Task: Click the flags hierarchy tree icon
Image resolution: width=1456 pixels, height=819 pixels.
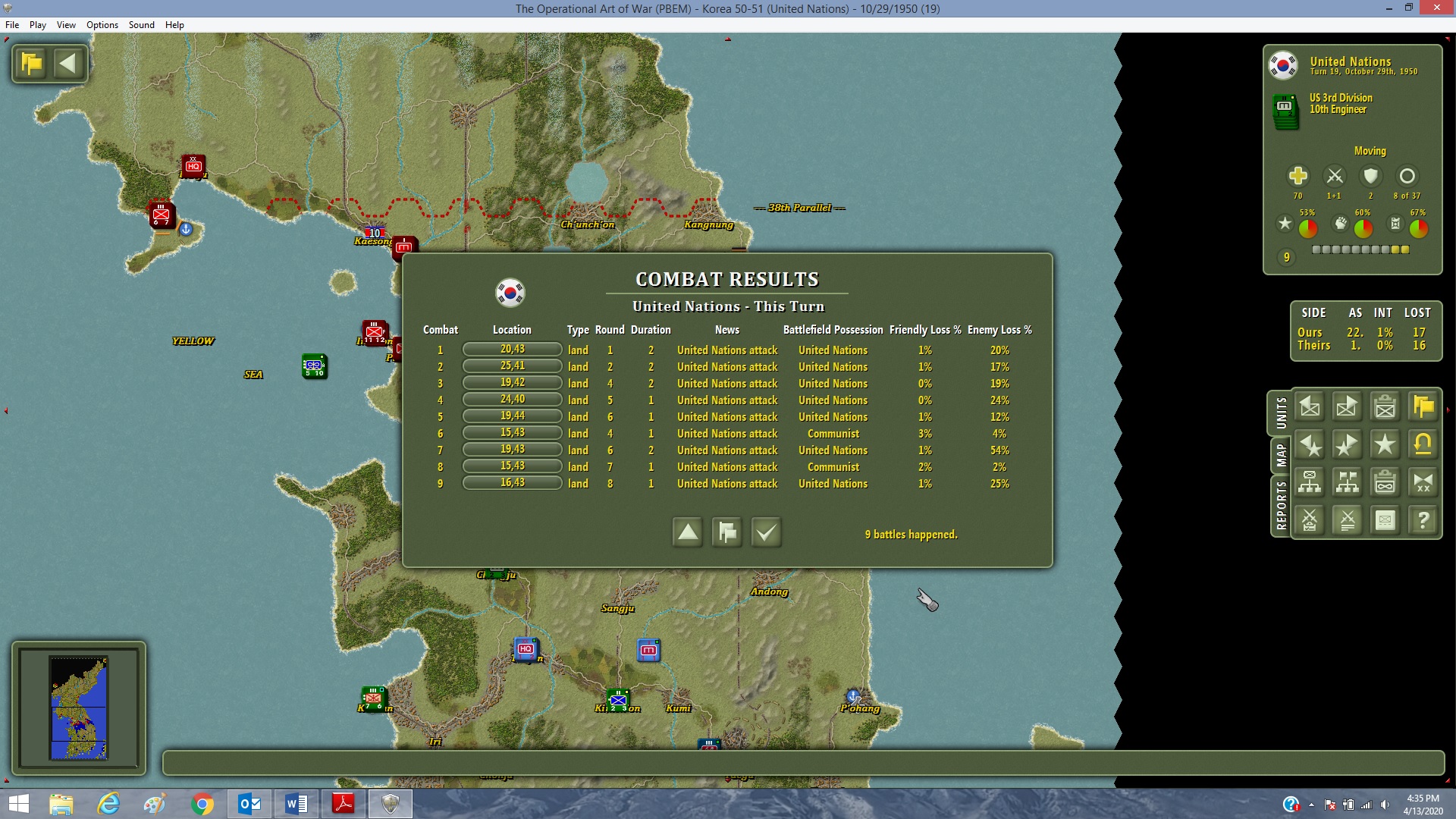Action: (x=1348, y=482)
